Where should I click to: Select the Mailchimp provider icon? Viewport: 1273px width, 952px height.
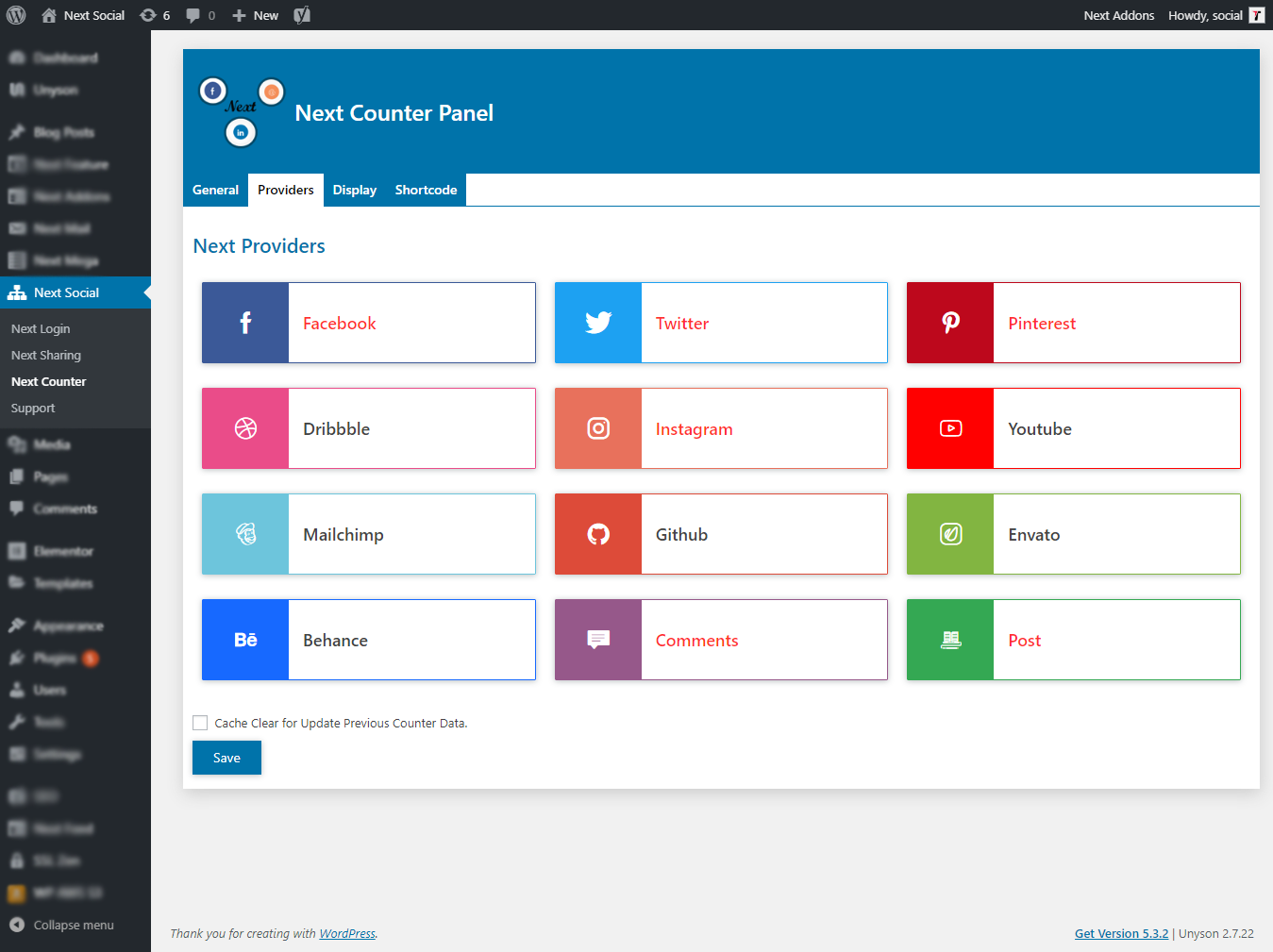245,534
